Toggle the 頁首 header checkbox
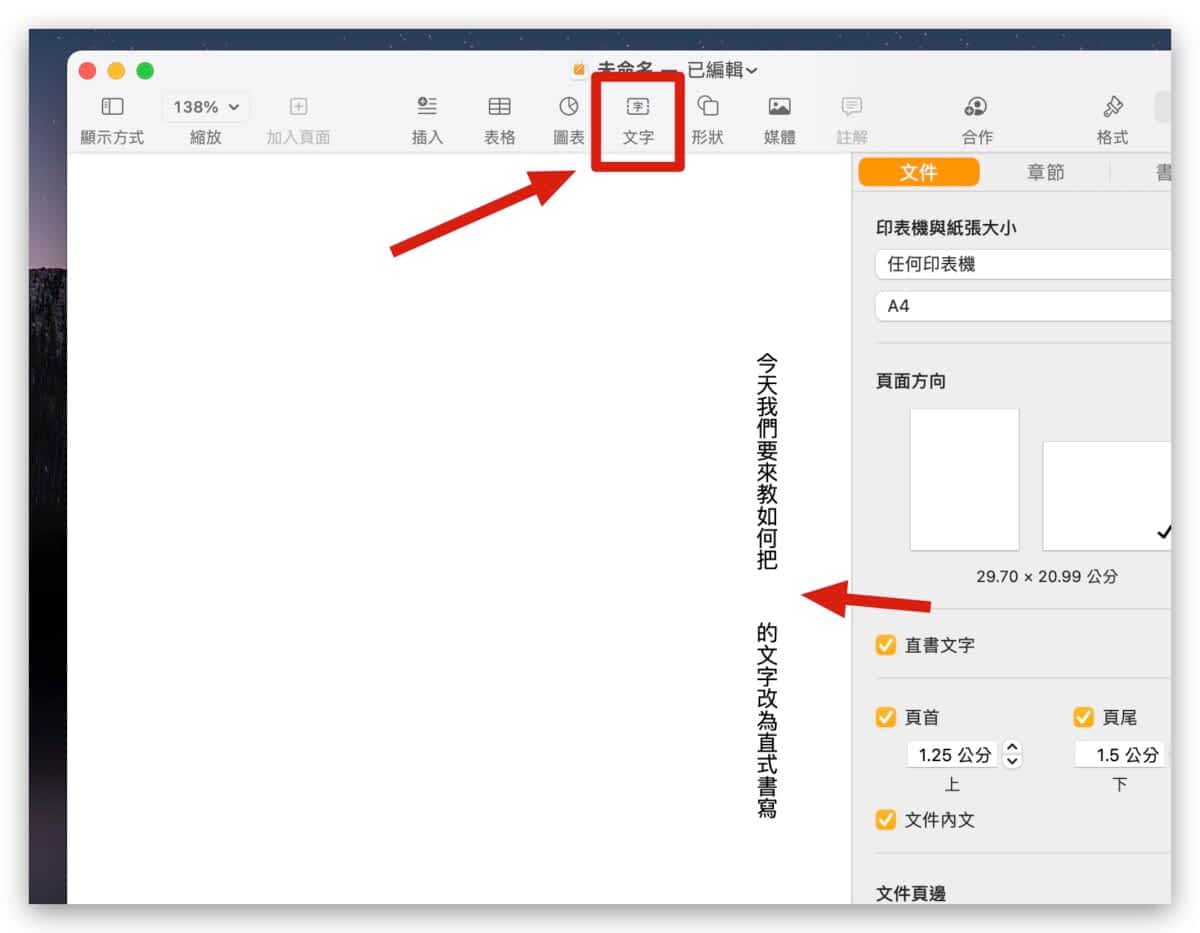Image resolution: width=1200 pixels, height=933 pixels. (x=886, y=717)
